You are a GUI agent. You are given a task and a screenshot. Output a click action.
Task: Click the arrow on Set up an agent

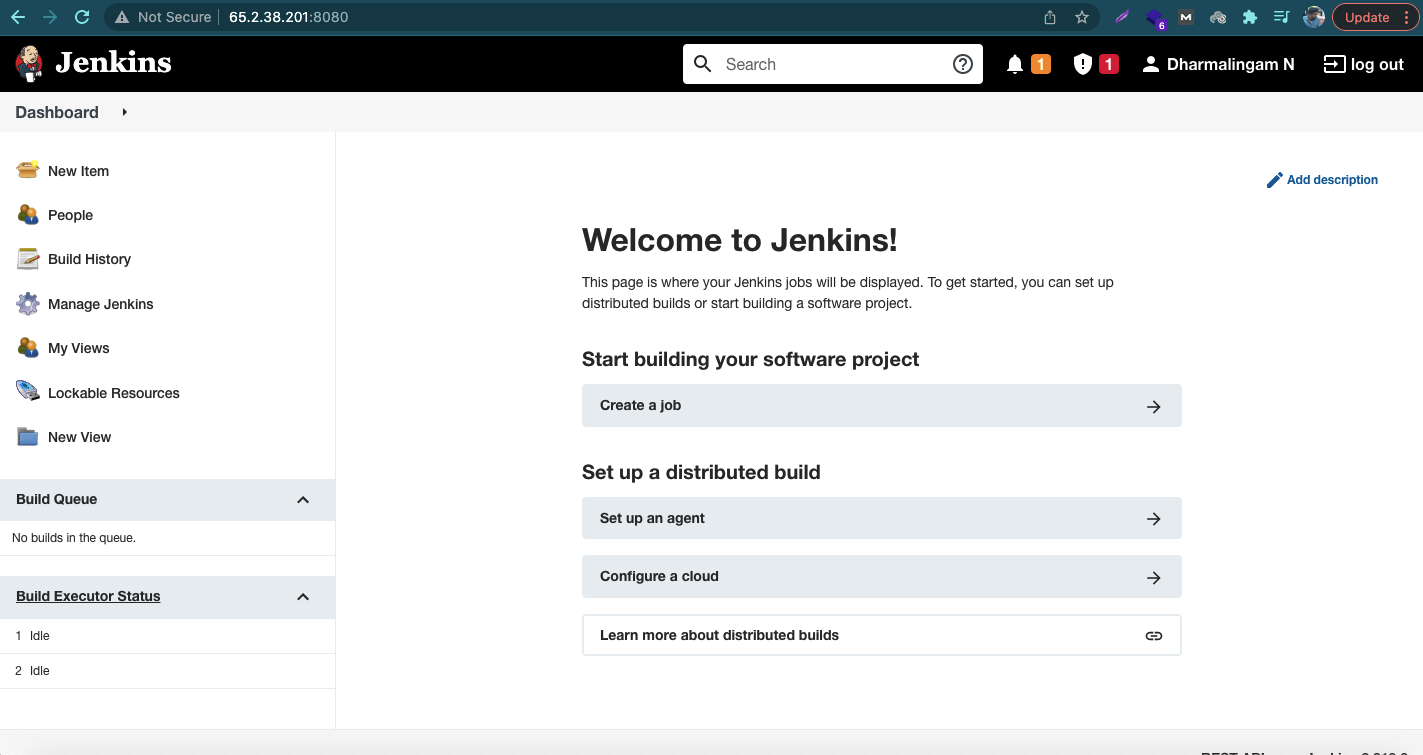point(1154,519)
